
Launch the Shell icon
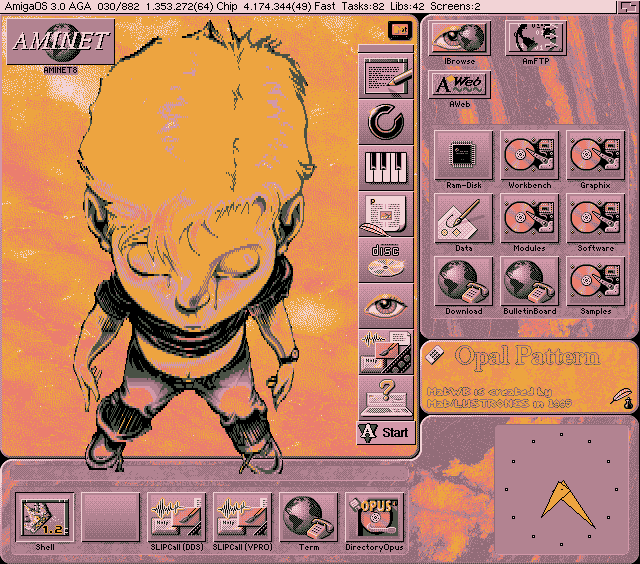(45, 517)
